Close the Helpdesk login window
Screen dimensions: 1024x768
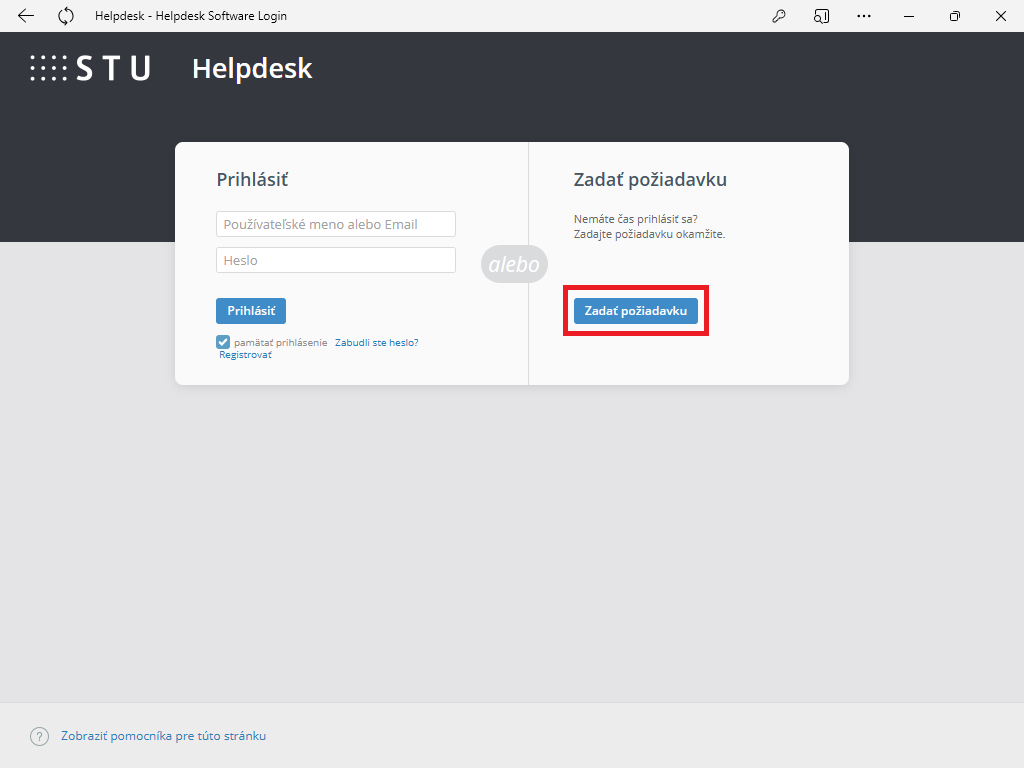point(1000,16)
